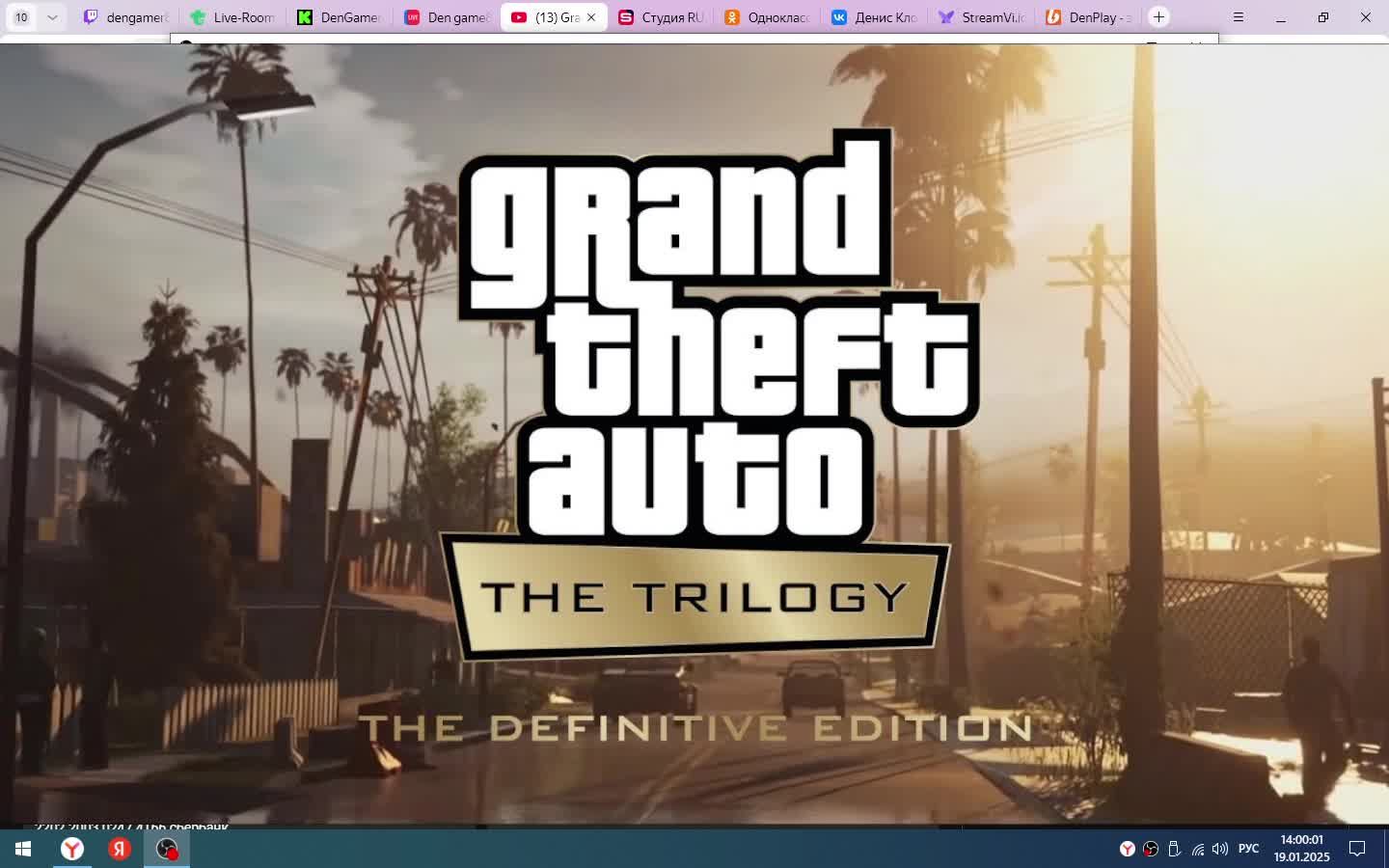1389x868 pixels.
Task: Launch the red Yandex taskbar icon
Action: point(120,849)
